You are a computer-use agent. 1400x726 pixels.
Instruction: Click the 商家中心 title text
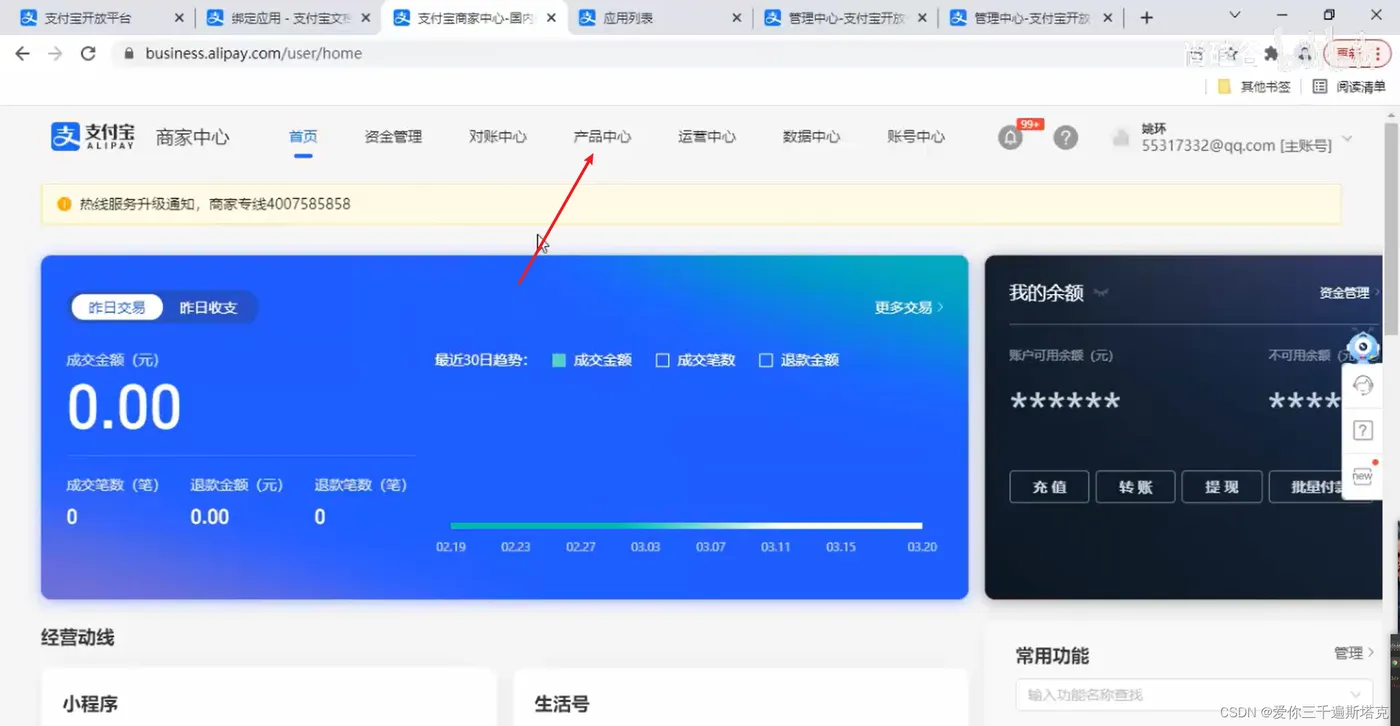pos(192,137)
